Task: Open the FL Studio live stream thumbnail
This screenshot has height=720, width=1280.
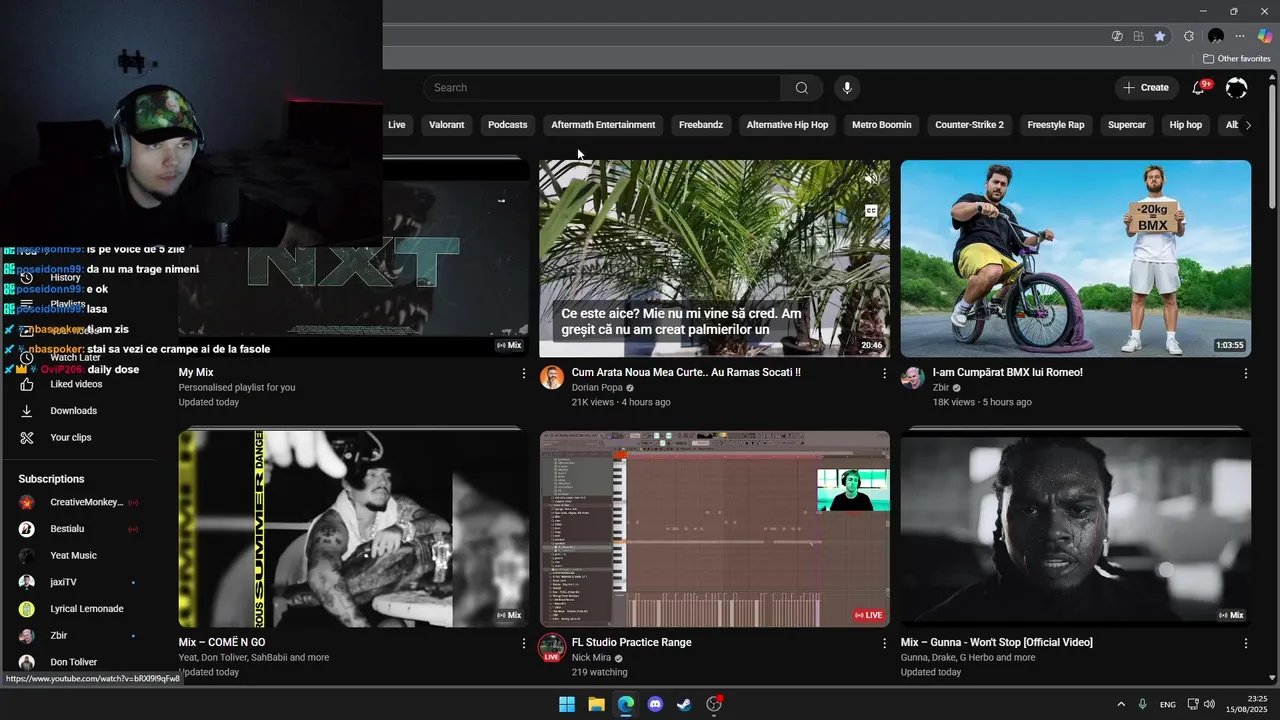Action: pyautogui.click(x=715, y=529)
